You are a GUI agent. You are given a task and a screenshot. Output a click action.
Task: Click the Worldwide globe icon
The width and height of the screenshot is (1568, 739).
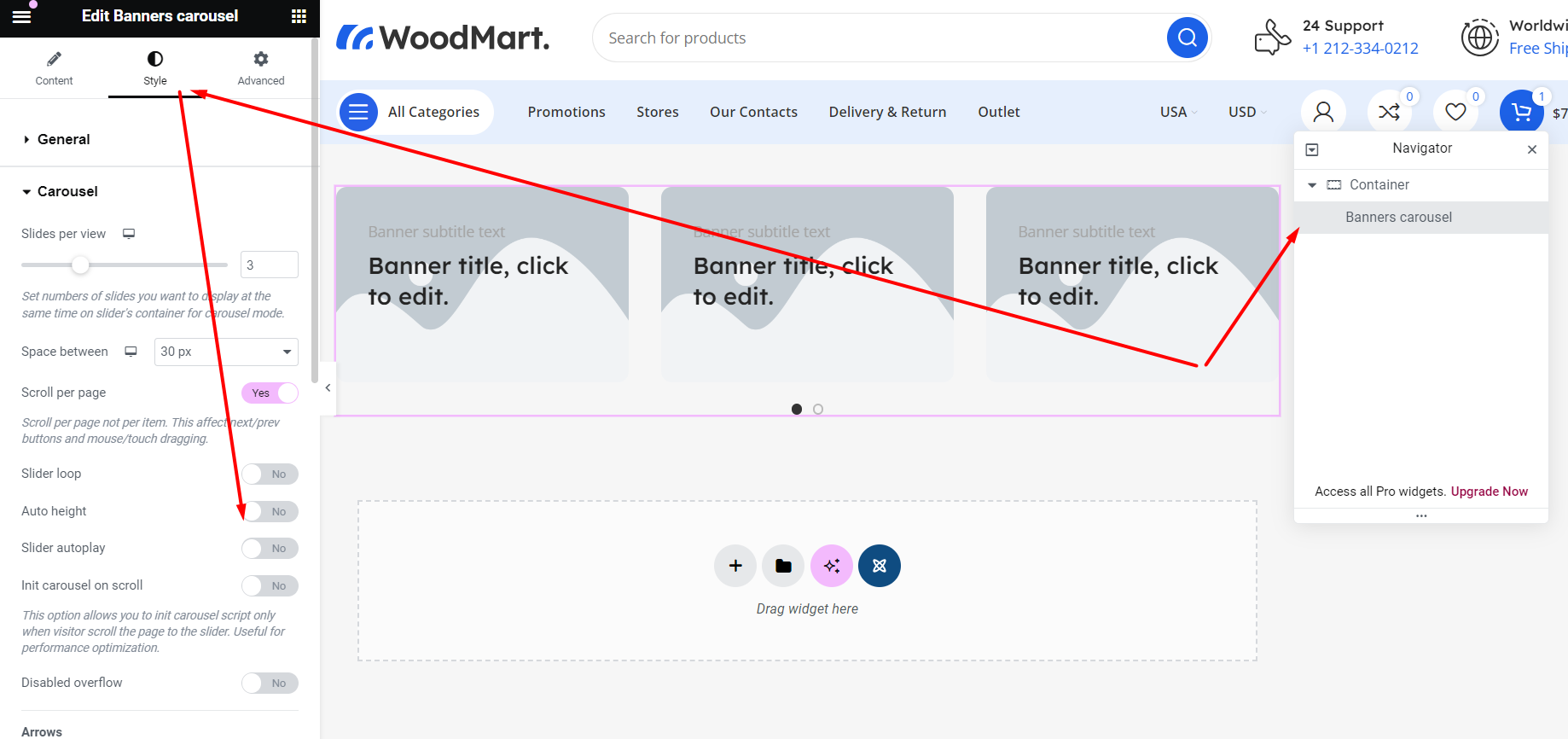tap(1479, 38)
